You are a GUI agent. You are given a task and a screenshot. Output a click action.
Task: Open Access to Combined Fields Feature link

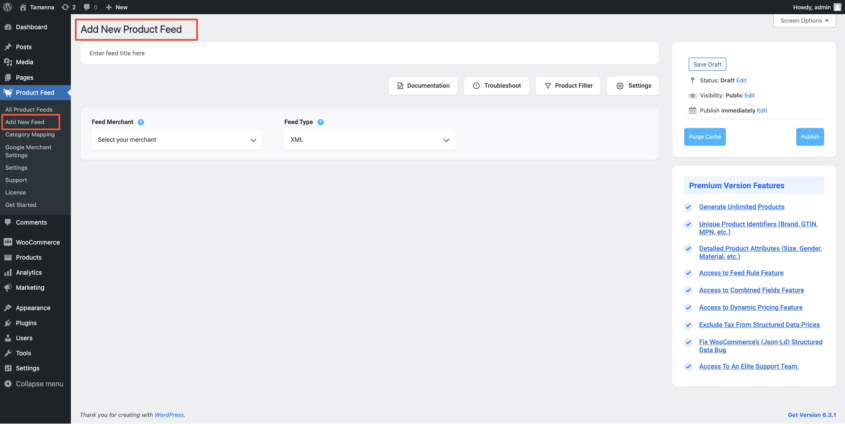point(751,290)
